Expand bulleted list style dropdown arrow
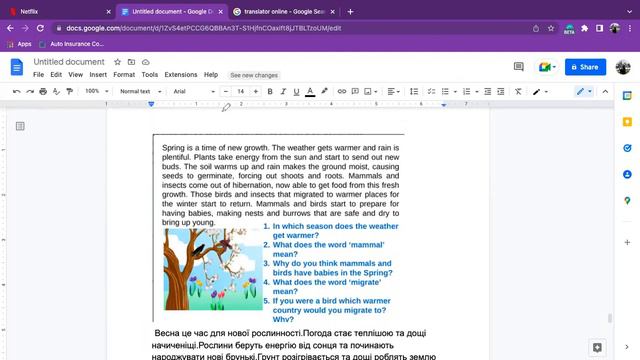Screen dimensions: 640x360 pyautogui.click(x=455, y=91)
